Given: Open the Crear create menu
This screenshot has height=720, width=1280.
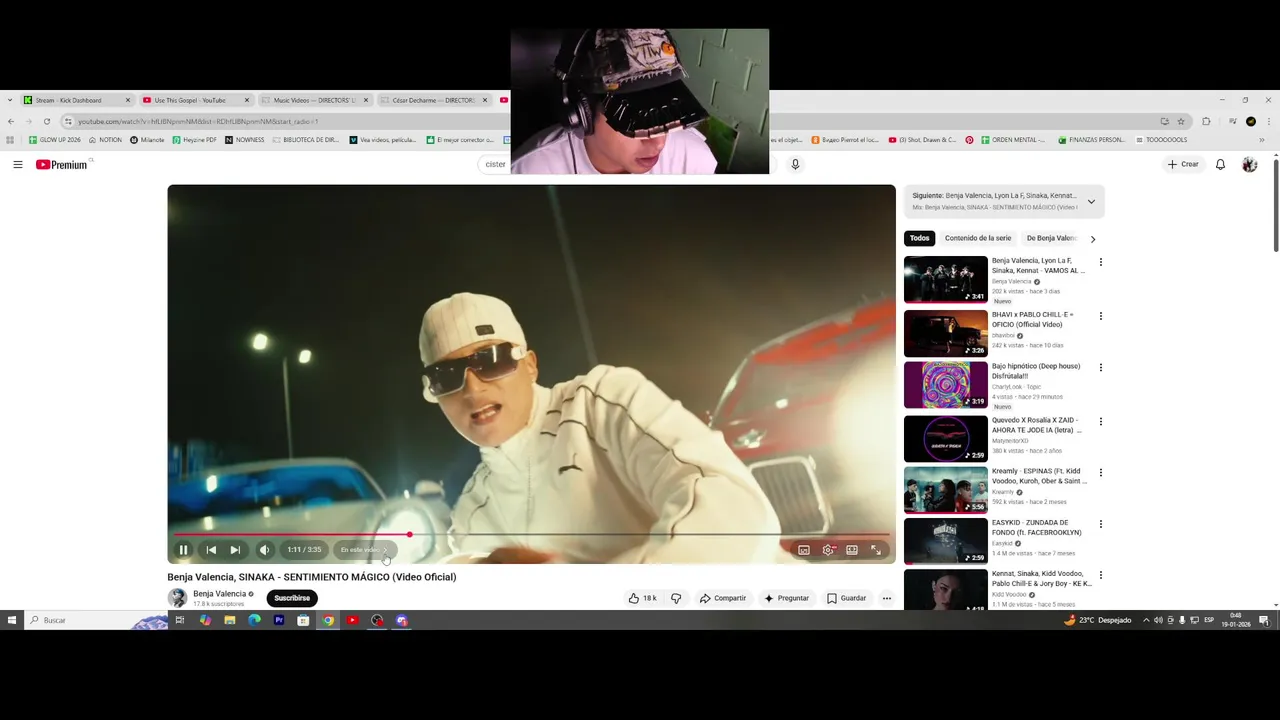Looking at the screenshot, I should [x=1183, y=164].
